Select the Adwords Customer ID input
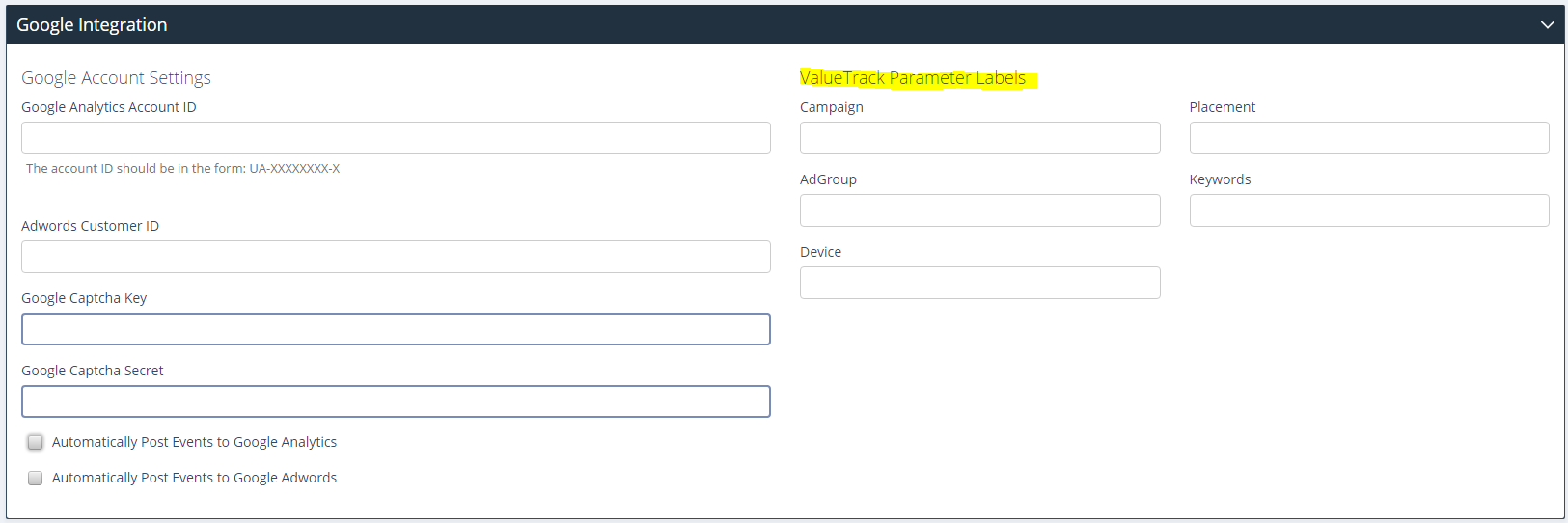 396,257
